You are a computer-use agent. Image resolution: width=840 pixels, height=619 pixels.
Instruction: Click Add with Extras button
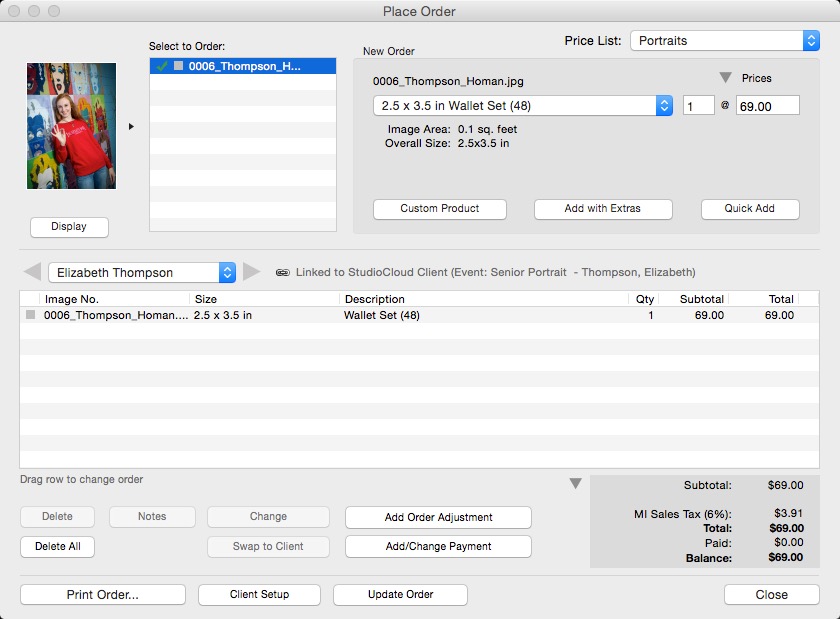pyautogui.click(x=603, y=209)
